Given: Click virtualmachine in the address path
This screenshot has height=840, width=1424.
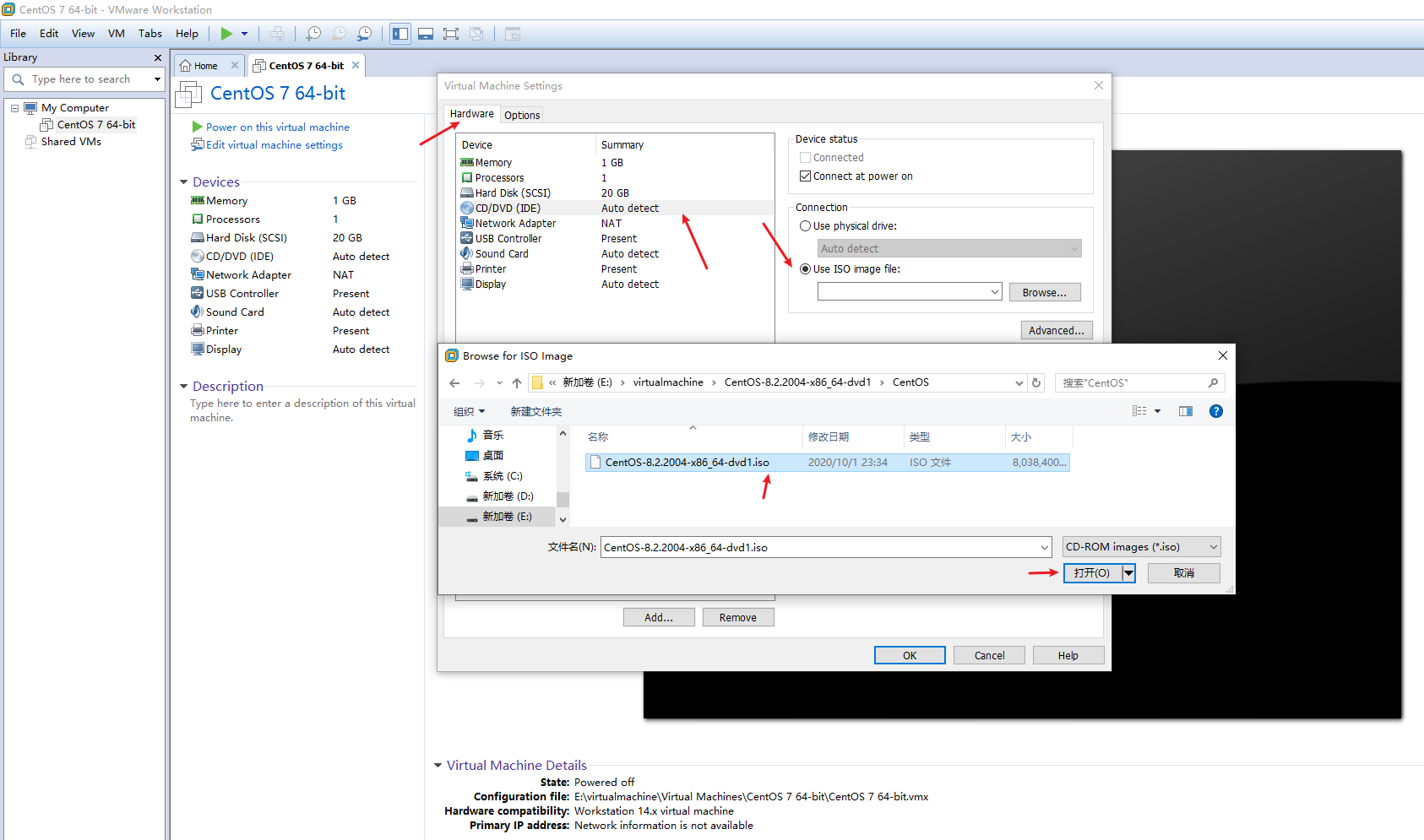Looking at the screenshot, I should (668, 382).
